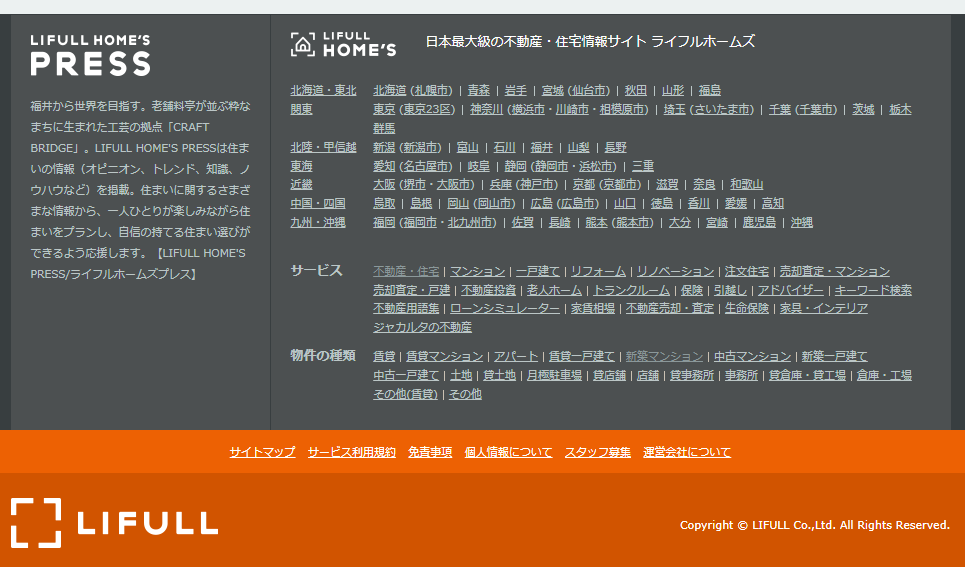The image size is (965, 567).
Task: Open the ジャカルタの不動産 link
Action: click(422, 328)
